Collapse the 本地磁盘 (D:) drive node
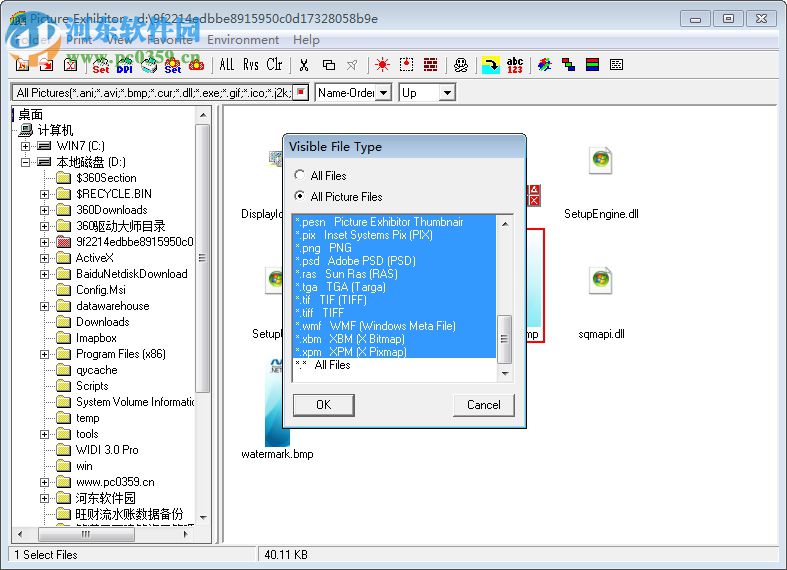 coord(26,162)
